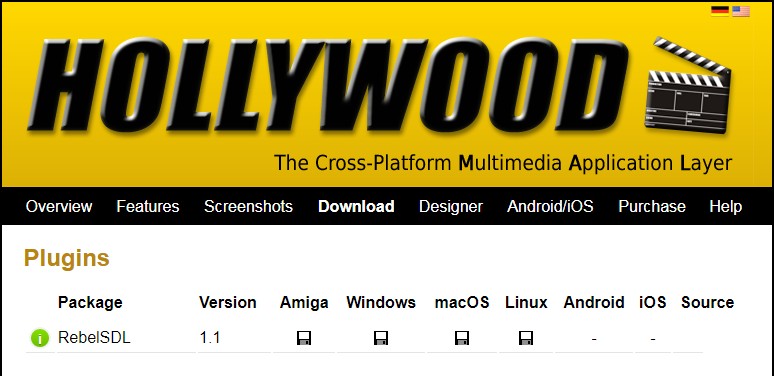Open the Screenshots section
Image resolution: width=774 pixels, height=376 pixels.
tap(248, 206)
